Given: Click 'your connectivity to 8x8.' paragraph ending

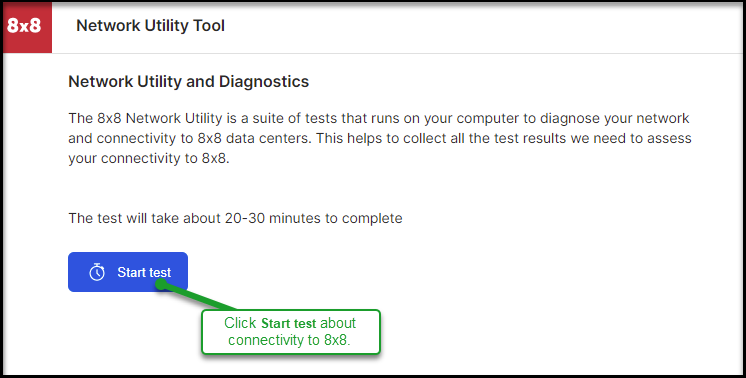Looking at the screenshot, I should [149, 158].
